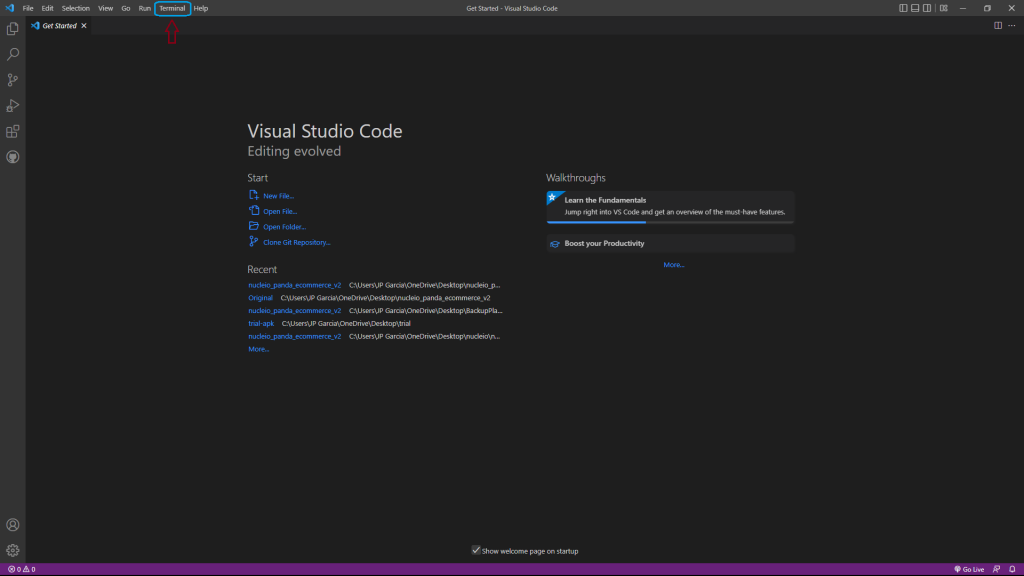
Task: Minimize the Visual Studio Code window
Action: point(963,8)
